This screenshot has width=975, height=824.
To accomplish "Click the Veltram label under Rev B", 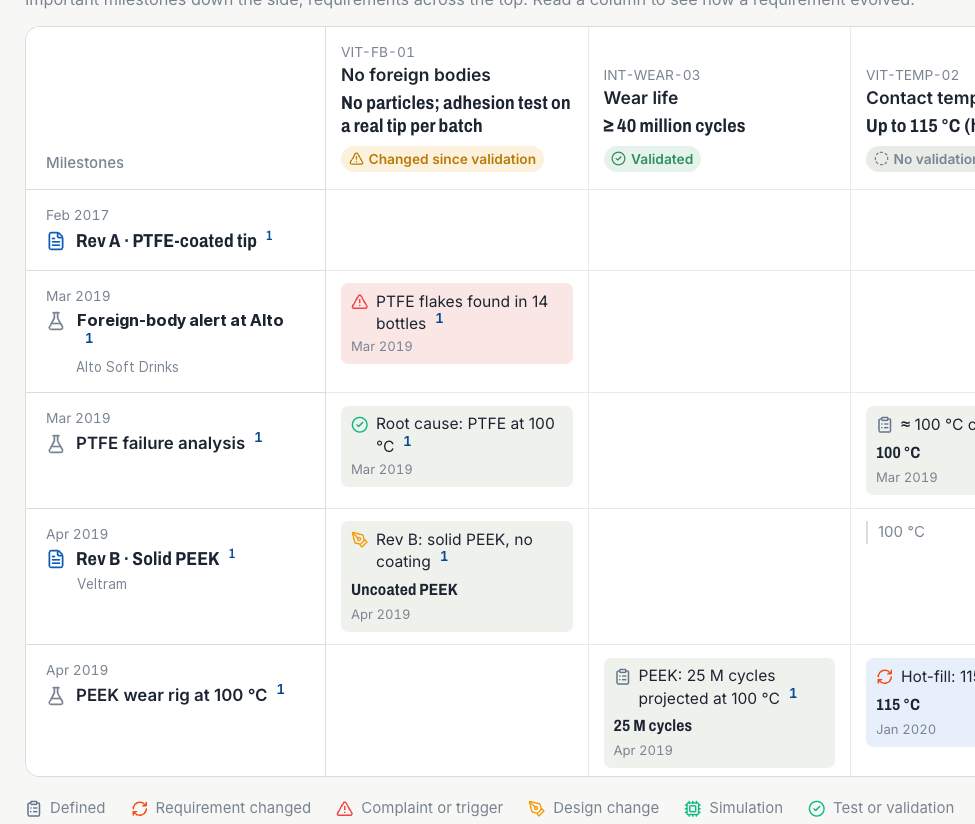I will coord(101,584).
